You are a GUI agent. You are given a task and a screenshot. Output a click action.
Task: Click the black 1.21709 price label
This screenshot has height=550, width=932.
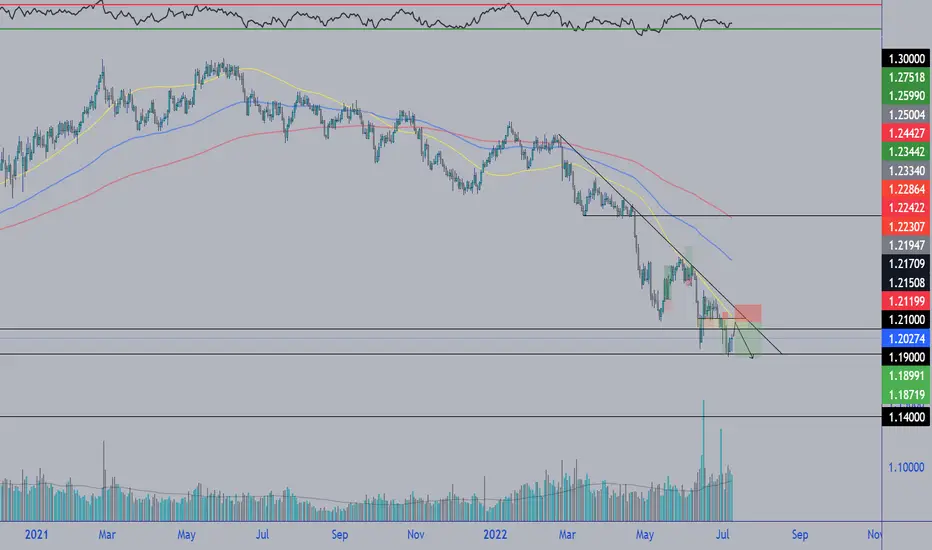point(906,263)
